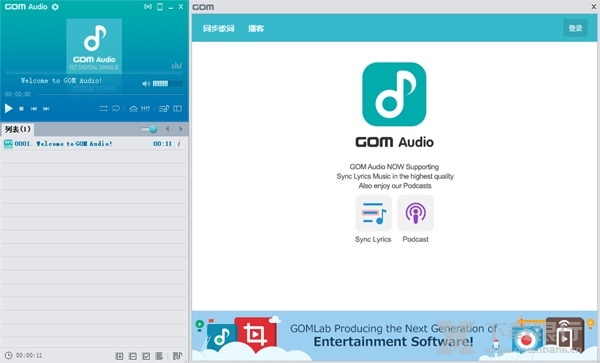Close the GOM Audio player window
Screen dimensions: 600x363
pos(181,7)
